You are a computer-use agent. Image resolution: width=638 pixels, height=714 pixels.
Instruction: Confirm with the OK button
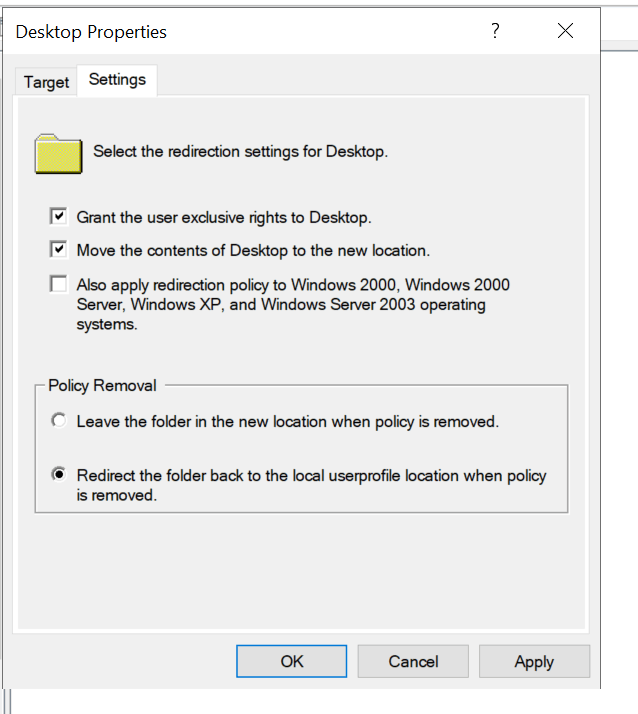291,661
